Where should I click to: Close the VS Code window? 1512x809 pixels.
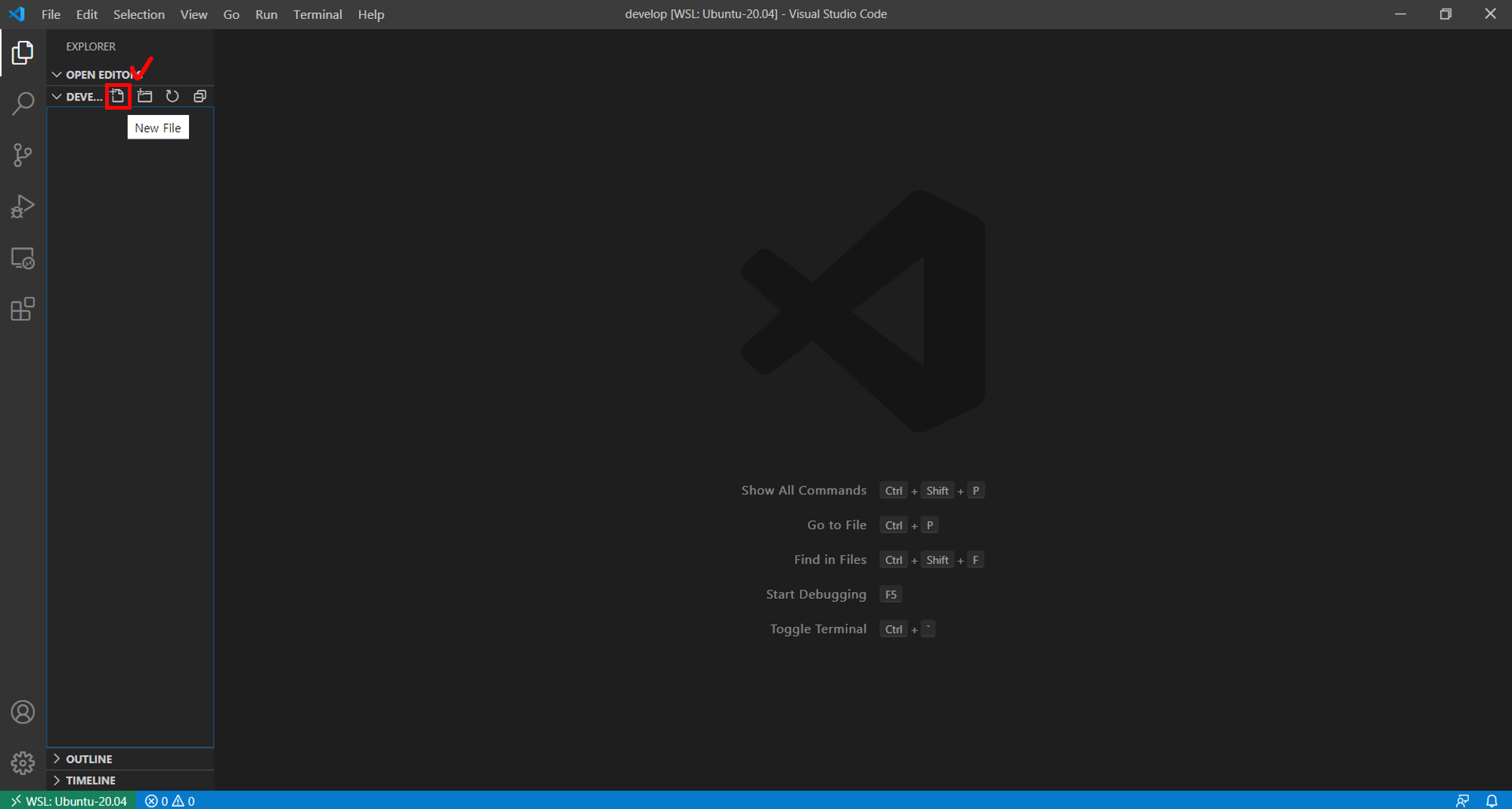tap(1490, 14)
